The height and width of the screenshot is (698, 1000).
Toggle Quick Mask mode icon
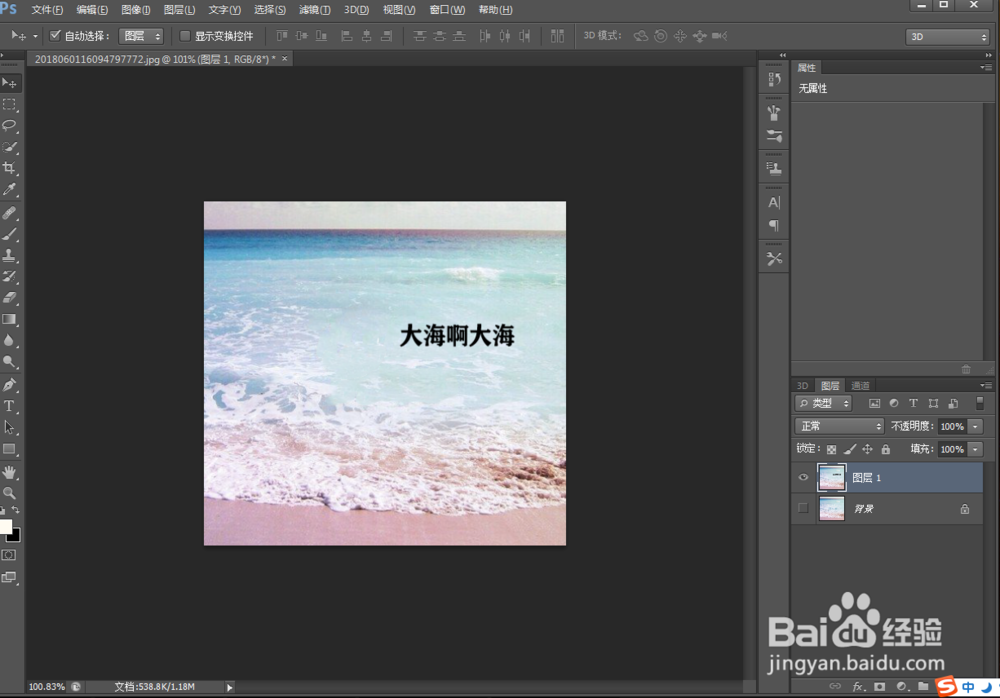point(9,555)
